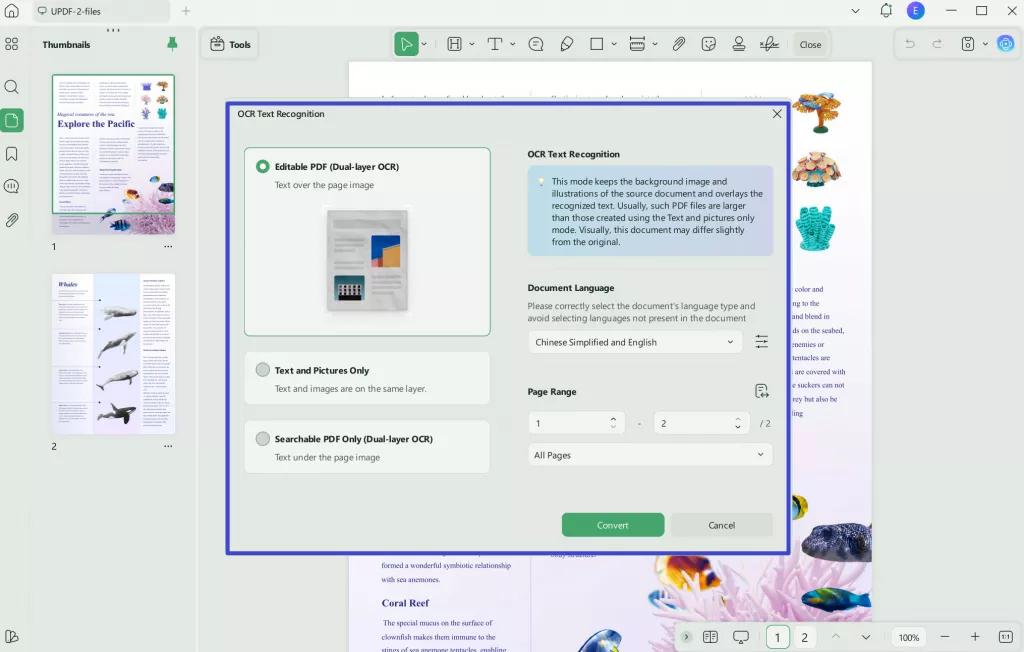Open the bookmarks panel icon
Image resolution: width=1024 pixels, height=652 pixels.
[12, 154]
